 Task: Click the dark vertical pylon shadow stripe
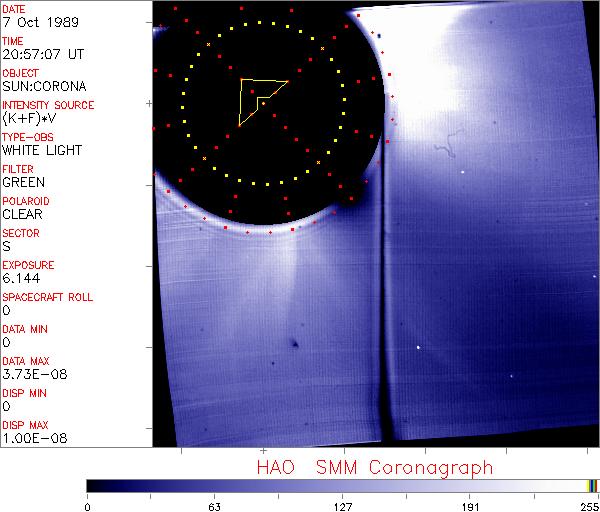pyautogui.click(x=380, y=300)
